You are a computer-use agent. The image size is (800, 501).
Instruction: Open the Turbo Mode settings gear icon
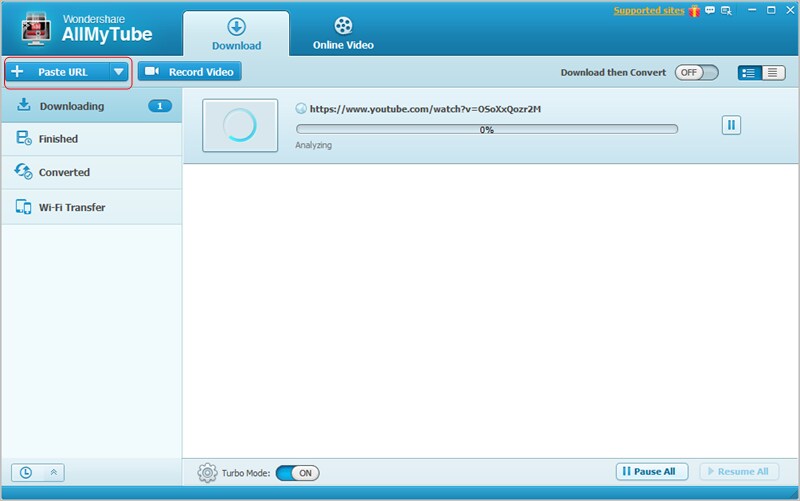click(207, 473)
